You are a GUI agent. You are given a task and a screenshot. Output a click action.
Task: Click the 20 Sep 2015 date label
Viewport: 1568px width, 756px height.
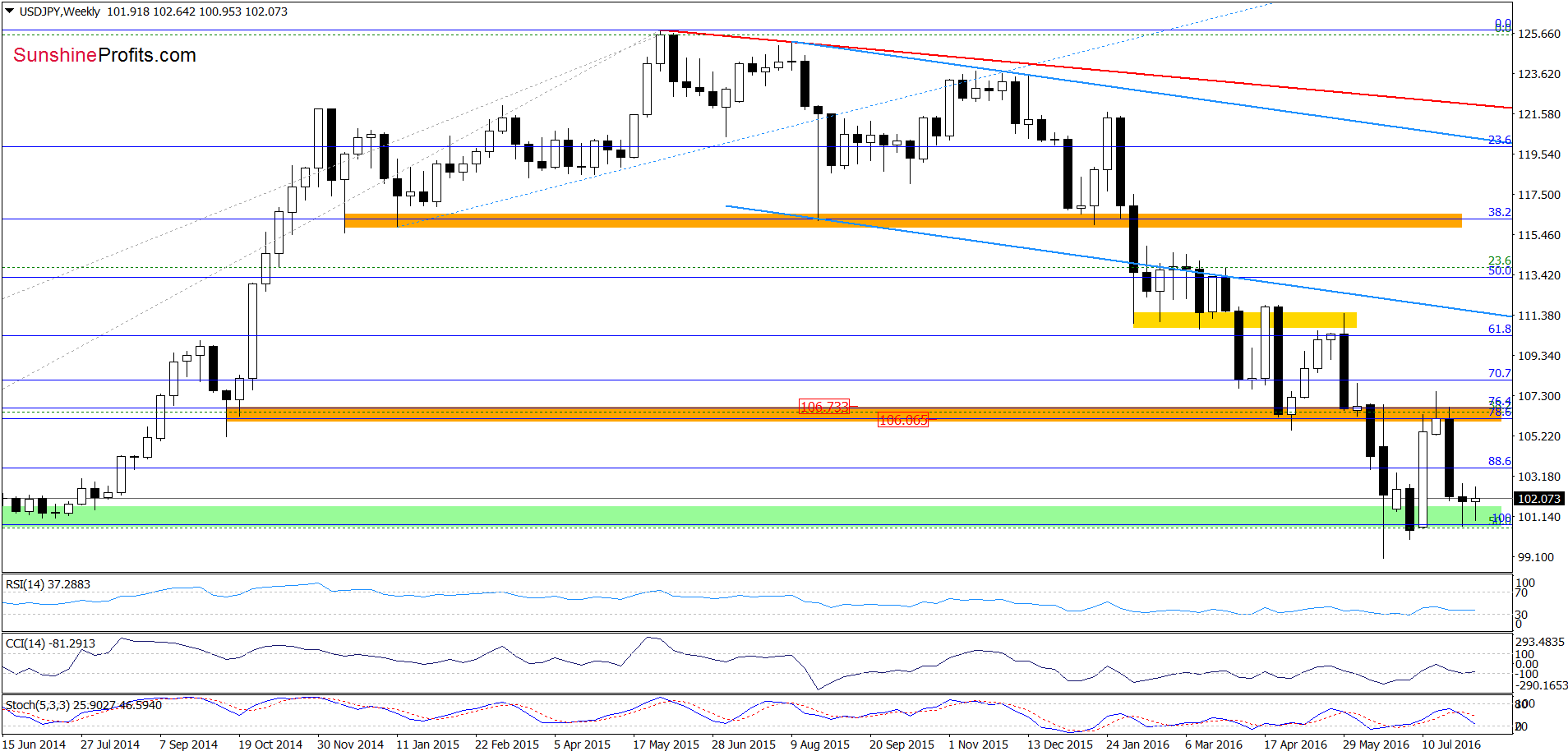[902, 744]
